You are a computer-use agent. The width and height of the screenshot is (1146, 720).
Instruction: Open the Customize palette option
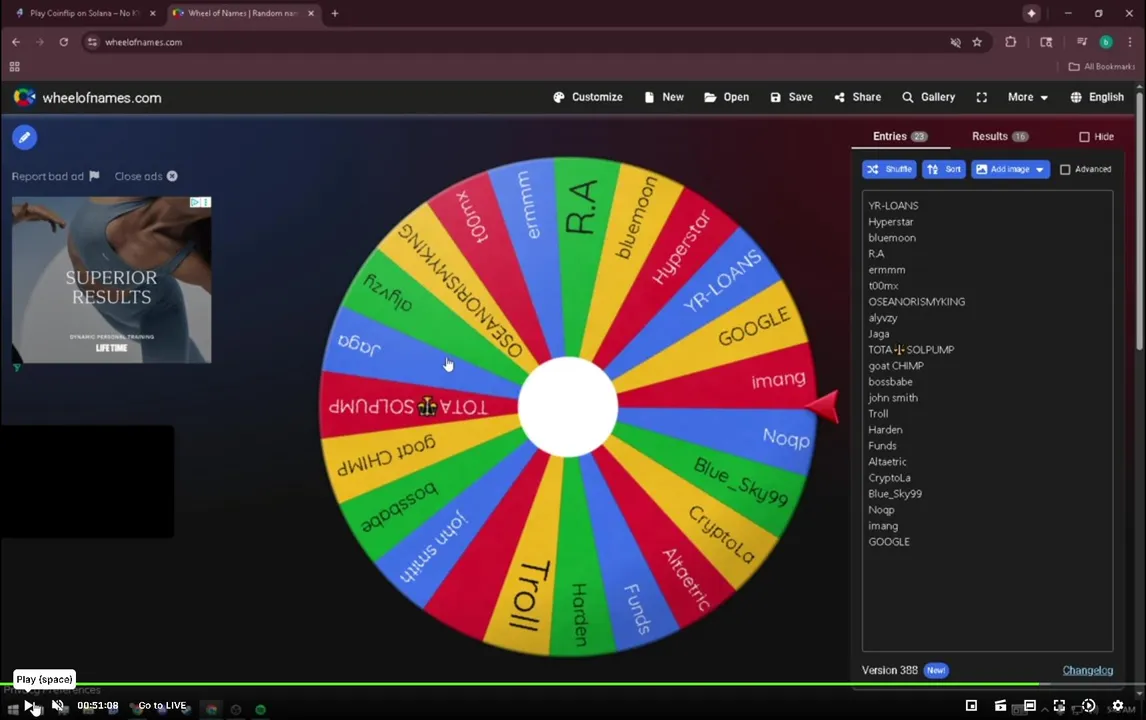tap(588, 97)
